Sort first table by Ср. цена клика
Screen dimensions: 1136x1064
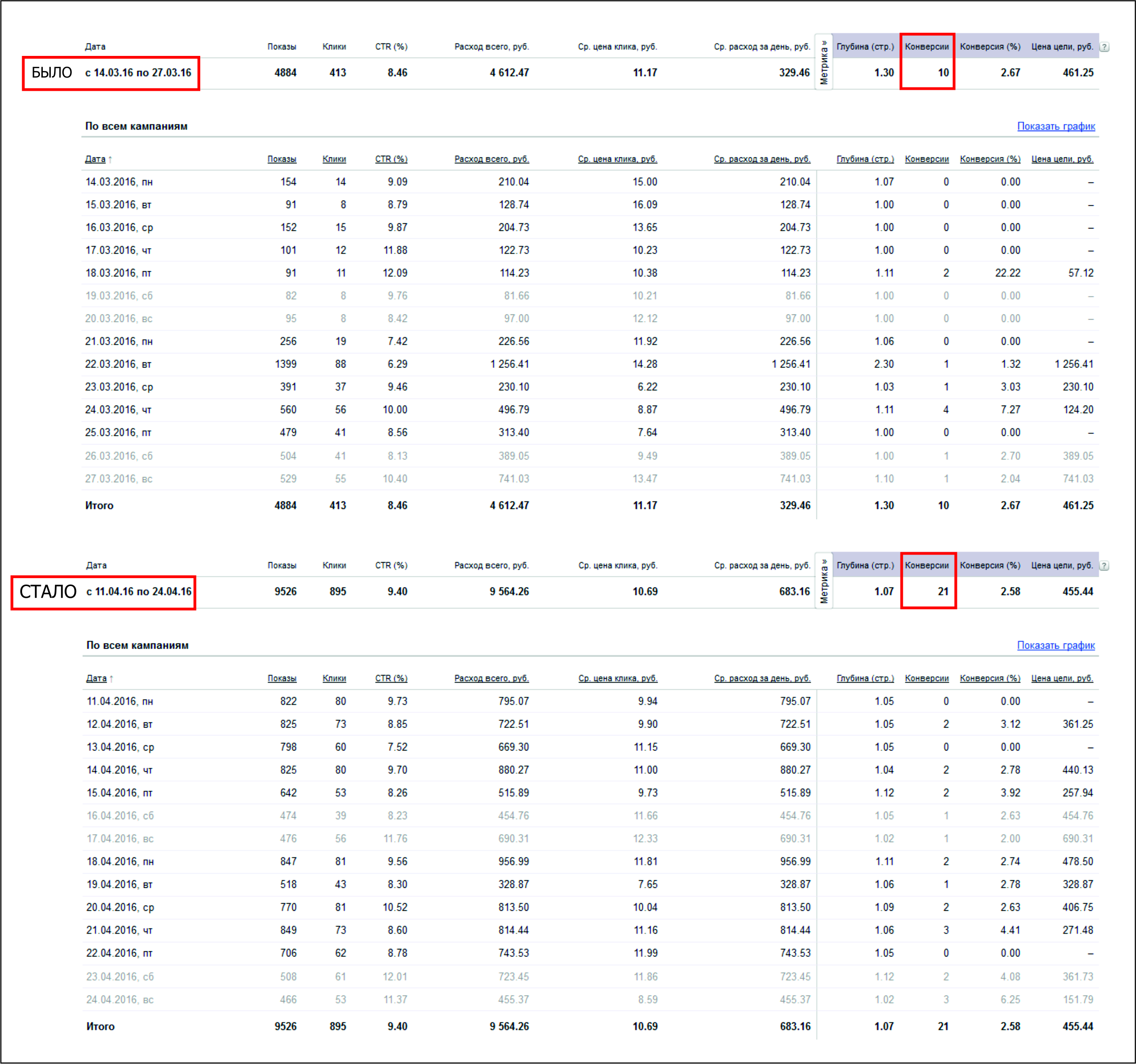pyautogui.click(x=618, y=159)
